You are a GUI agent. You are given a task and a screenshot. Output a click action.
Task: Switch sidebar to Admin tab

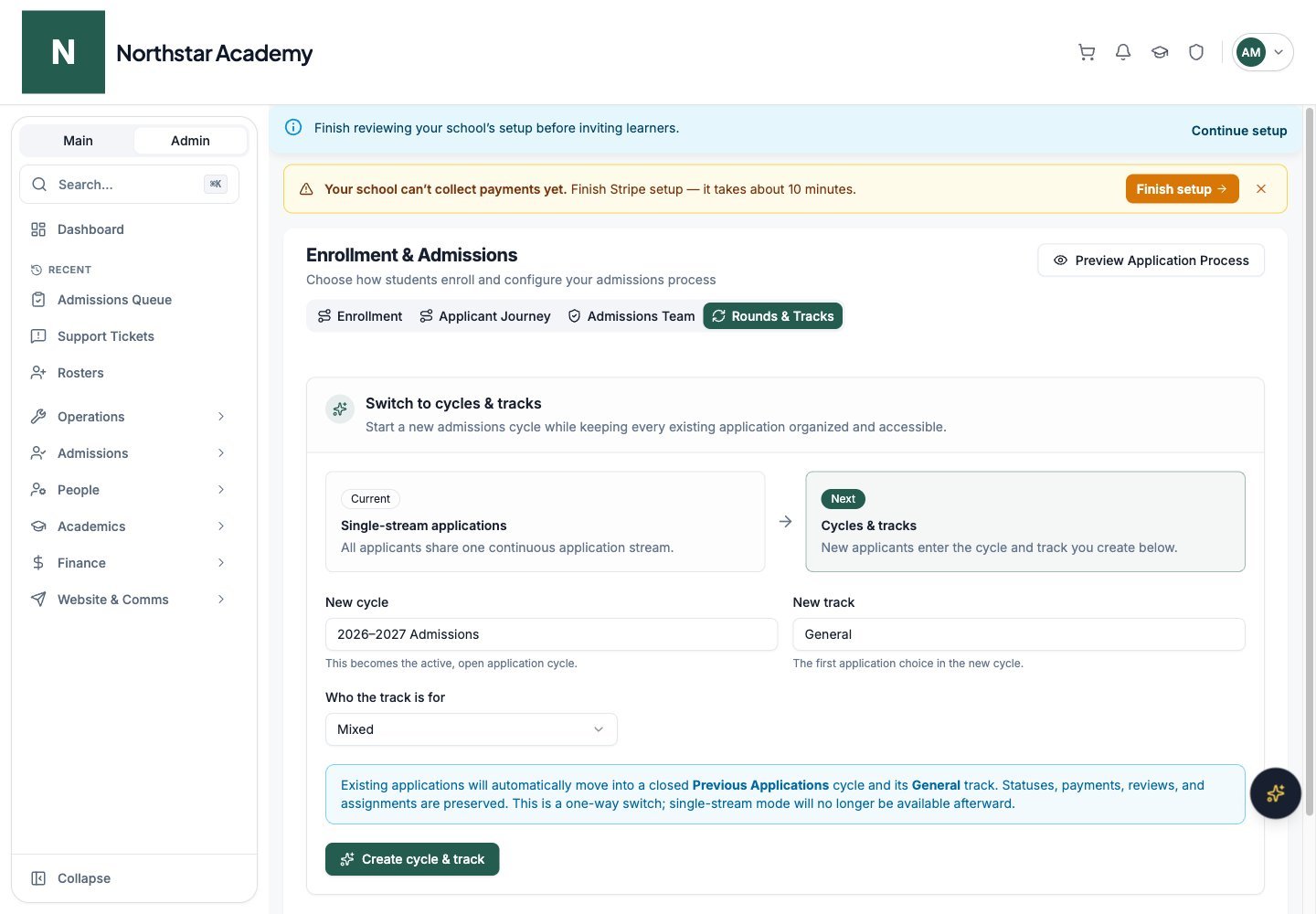click(190, 141)
